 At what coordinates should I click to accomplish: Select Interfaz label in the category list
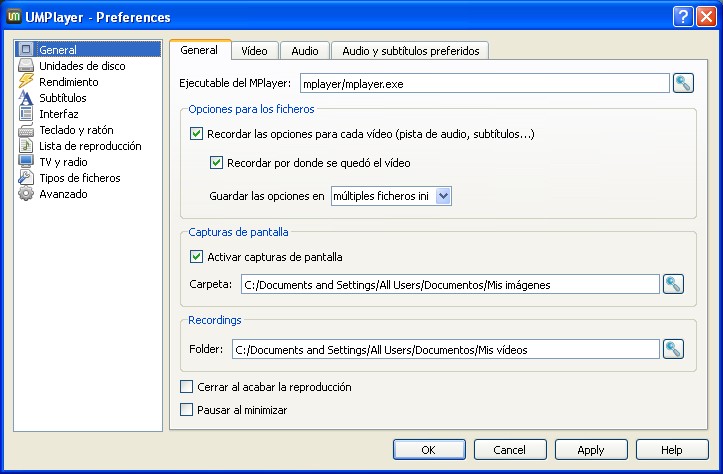[59, 114]
